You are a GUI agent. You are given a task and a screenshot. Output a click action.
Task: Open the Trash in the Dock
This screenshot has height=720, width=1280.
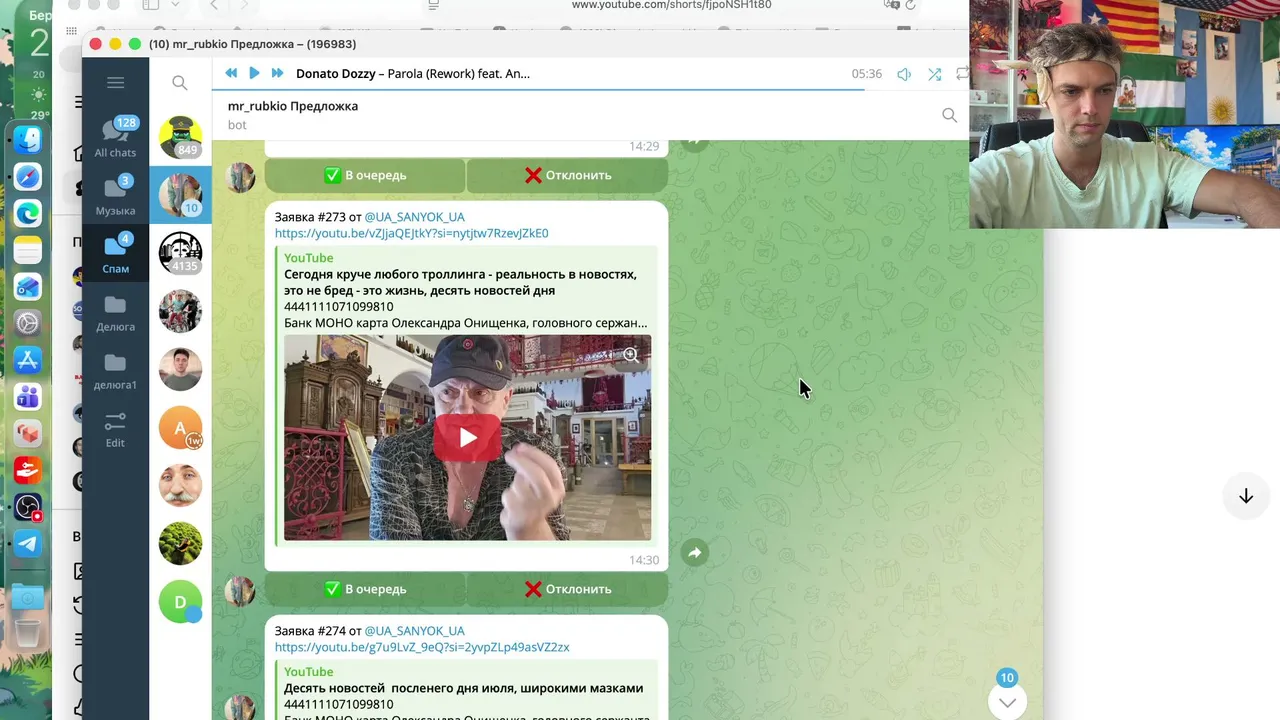[x=28, y=634]
